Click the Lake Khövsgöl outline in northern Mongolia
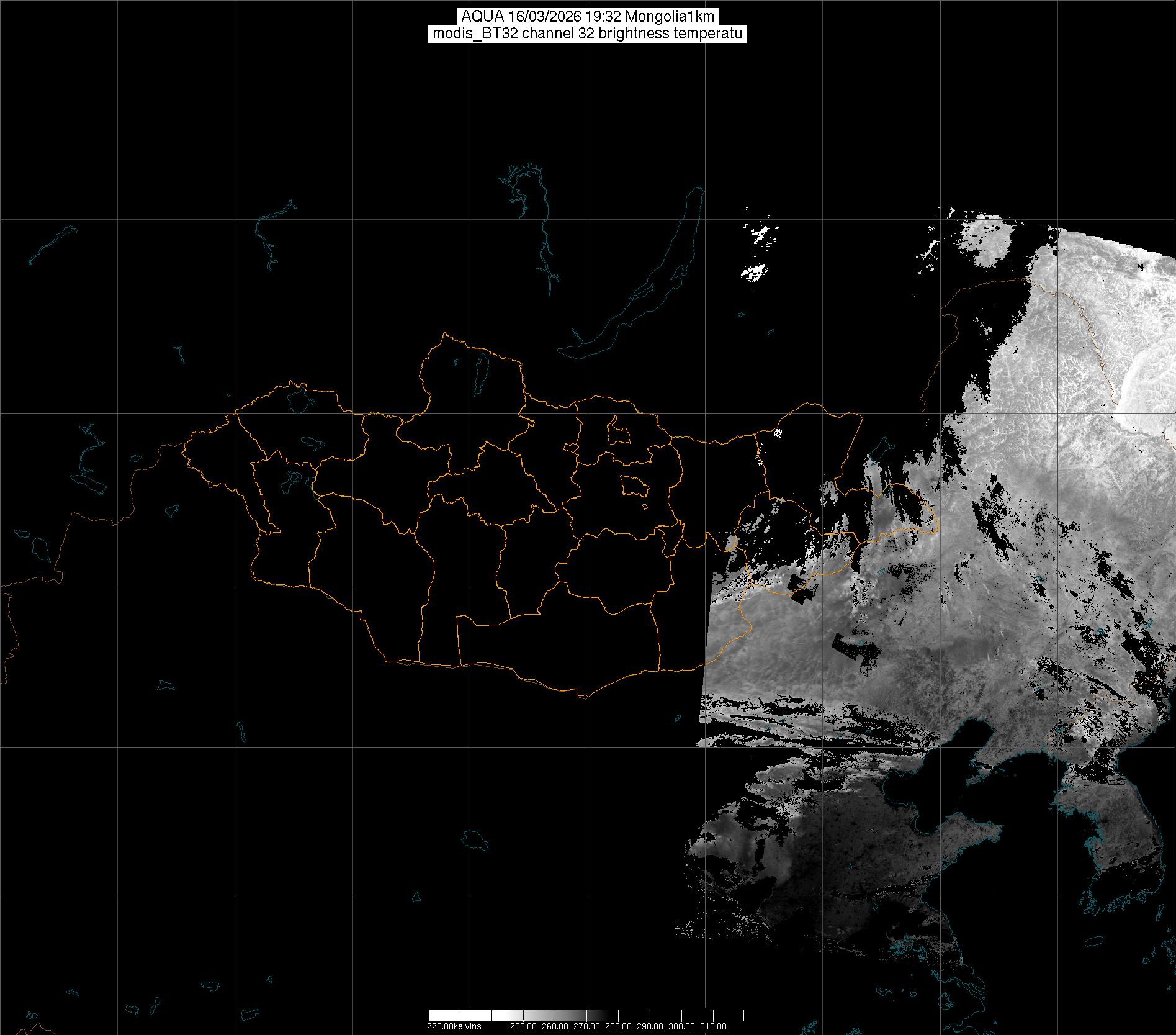Viewport: 1176px width, 1035px height. [x=480, y=371]
